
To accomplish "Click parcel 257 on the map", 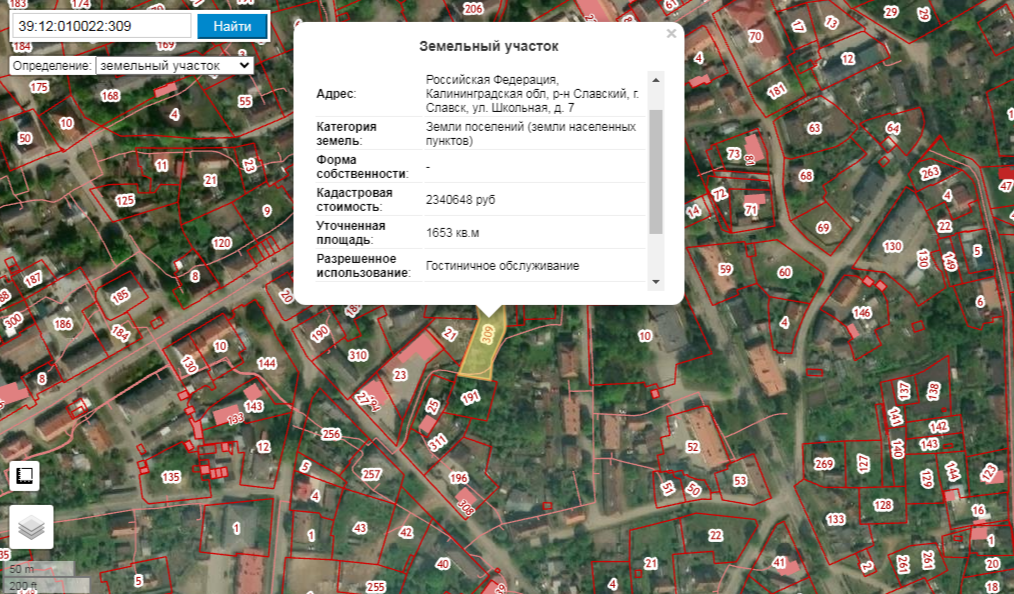I will 371,474.
